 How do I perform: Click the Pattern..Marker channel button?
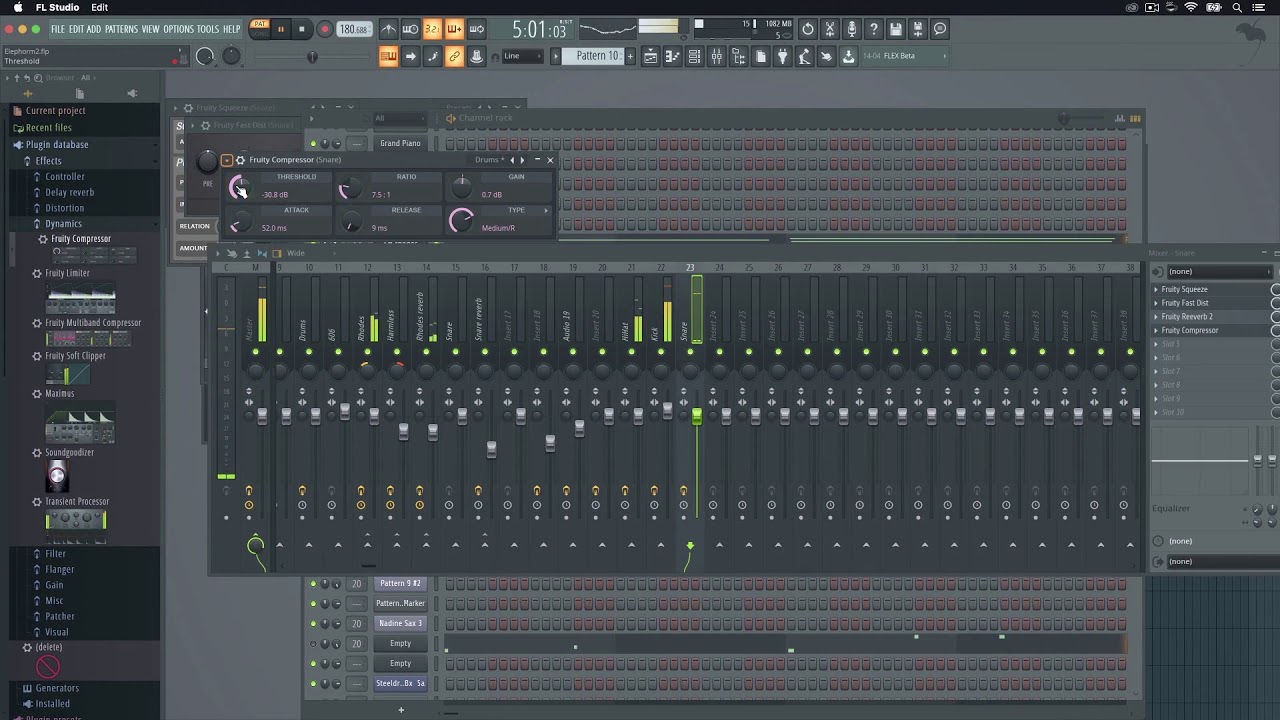(x=400, y=603)
